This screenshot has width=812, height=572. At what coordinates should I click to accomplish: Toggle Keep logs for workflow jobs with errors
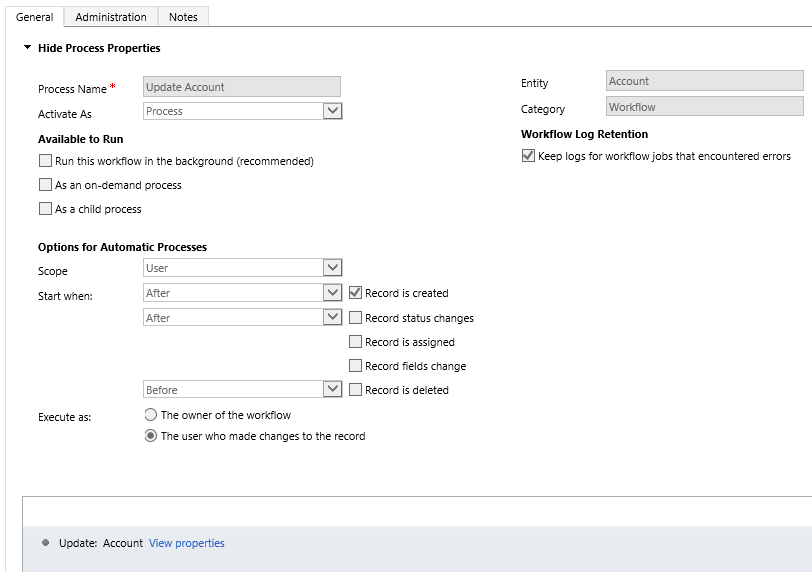pos(528,155)
